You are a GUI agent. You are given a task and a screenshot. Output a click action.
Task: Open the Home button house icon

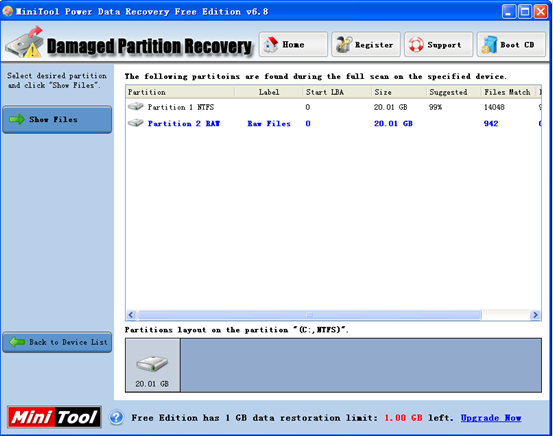pyautogui.click(x=271, y=45)
